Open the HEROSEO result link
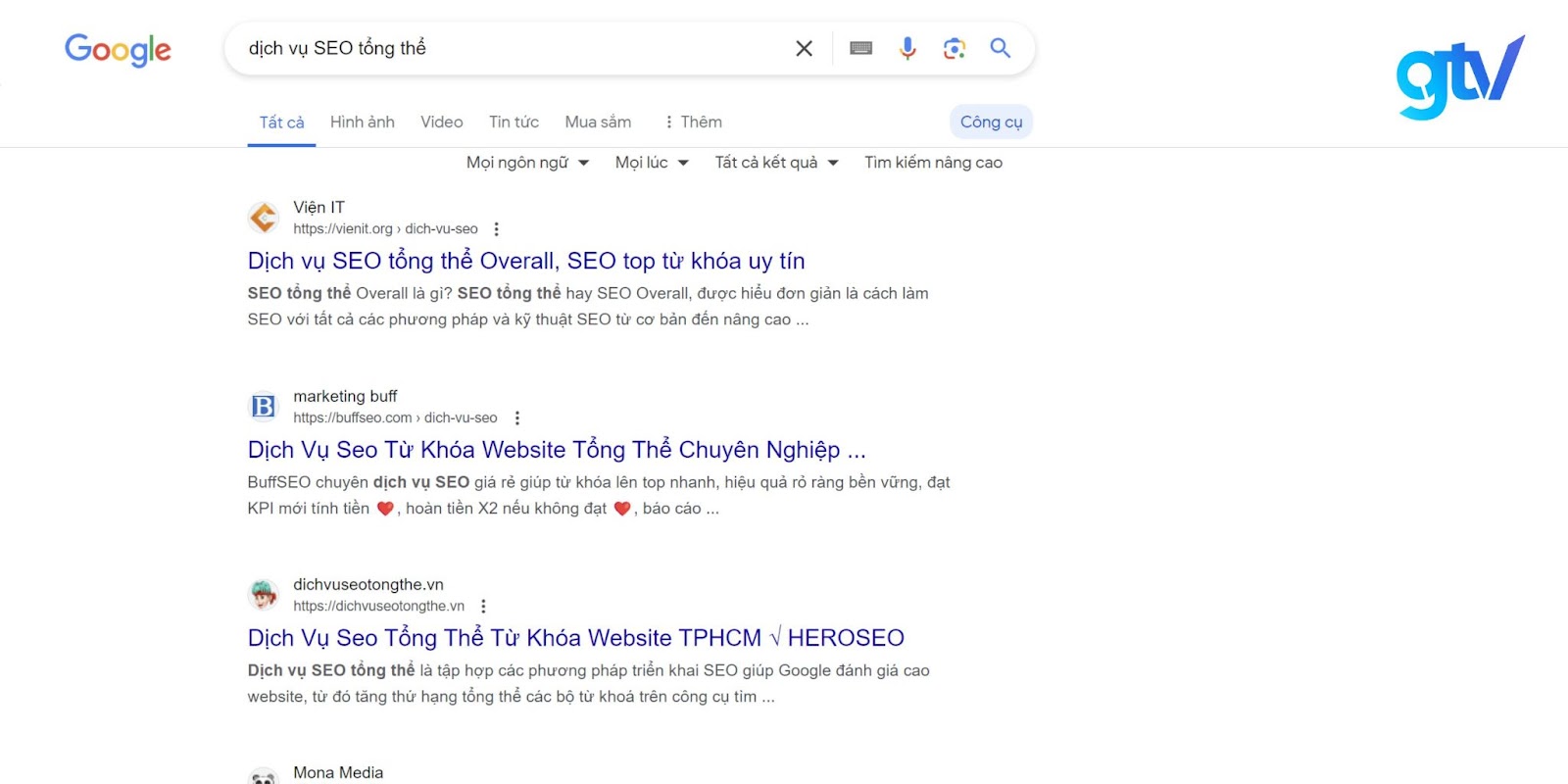Screen dimensions: 1568x784 (574, 637)
